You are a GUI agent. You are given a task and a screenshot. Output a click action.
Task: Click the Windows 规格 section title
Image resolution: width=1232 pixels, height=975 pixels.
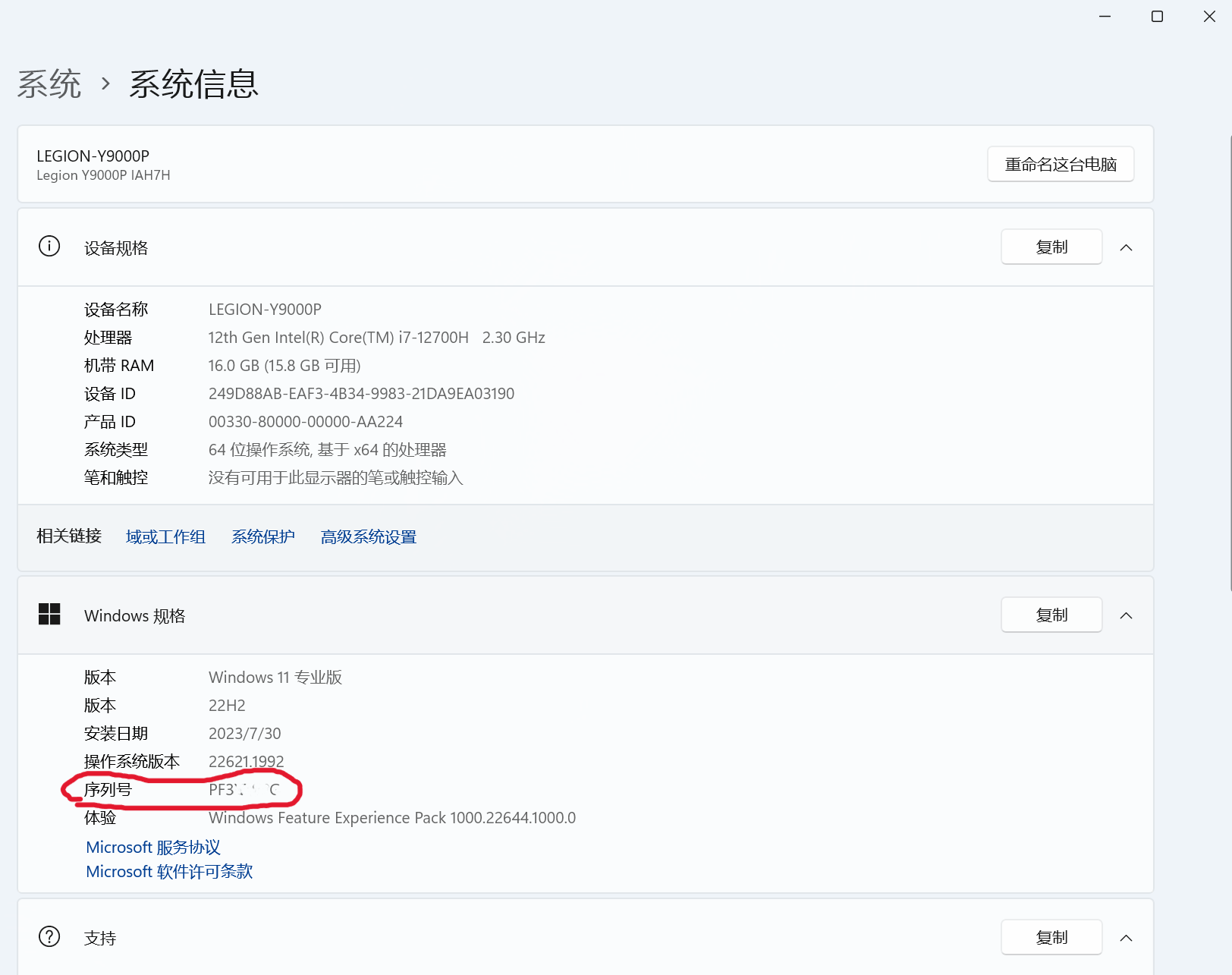(x=135, y=616)
